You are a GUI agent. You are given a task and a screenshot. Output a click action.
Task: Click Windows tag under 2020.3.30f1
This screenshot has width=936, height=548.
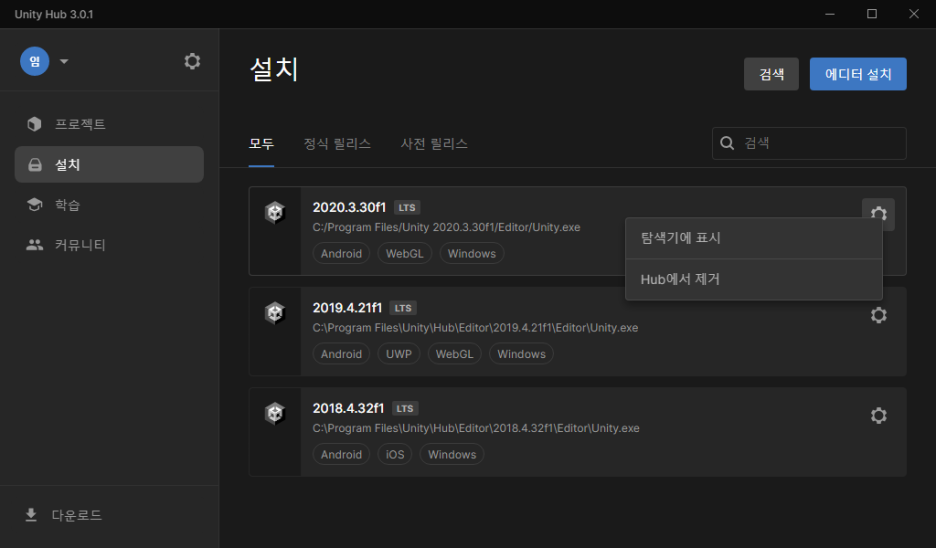click(472, 254)
